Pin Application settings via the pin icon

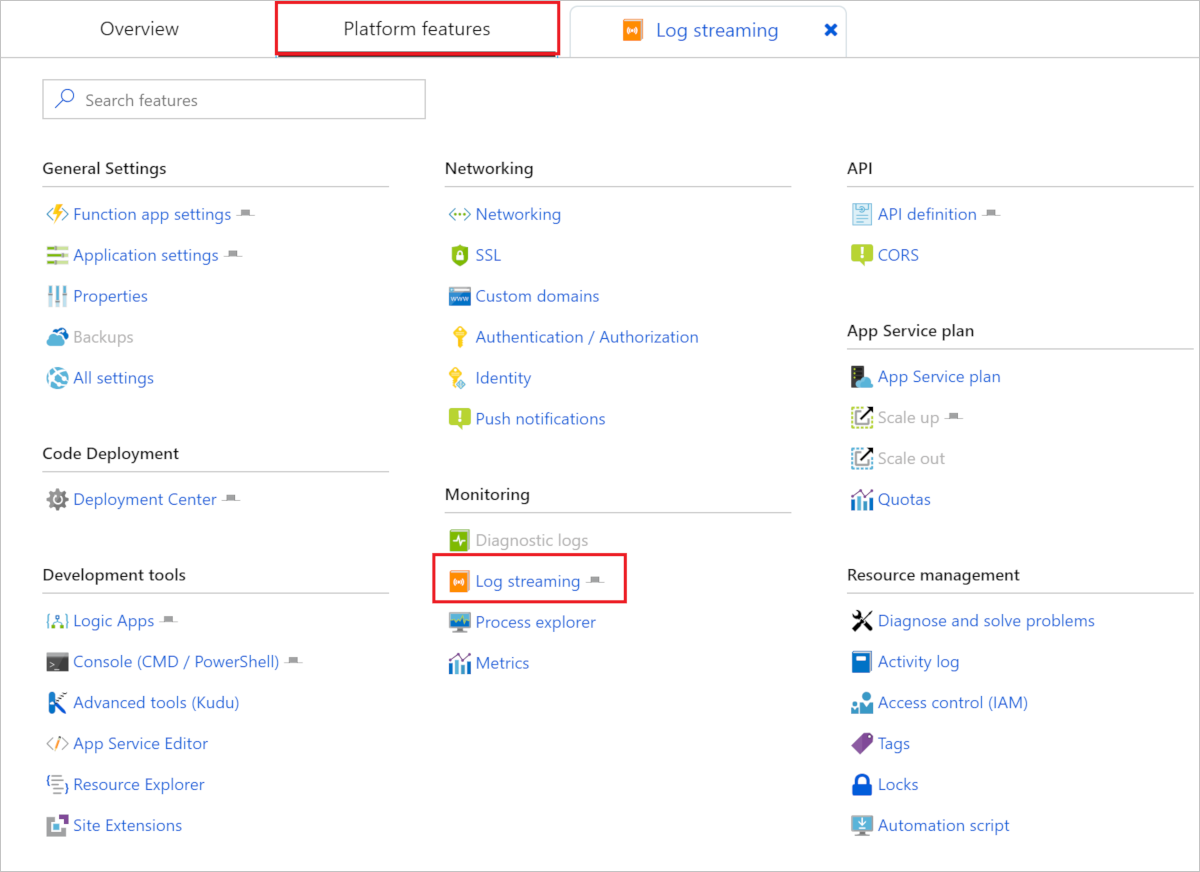233,254
